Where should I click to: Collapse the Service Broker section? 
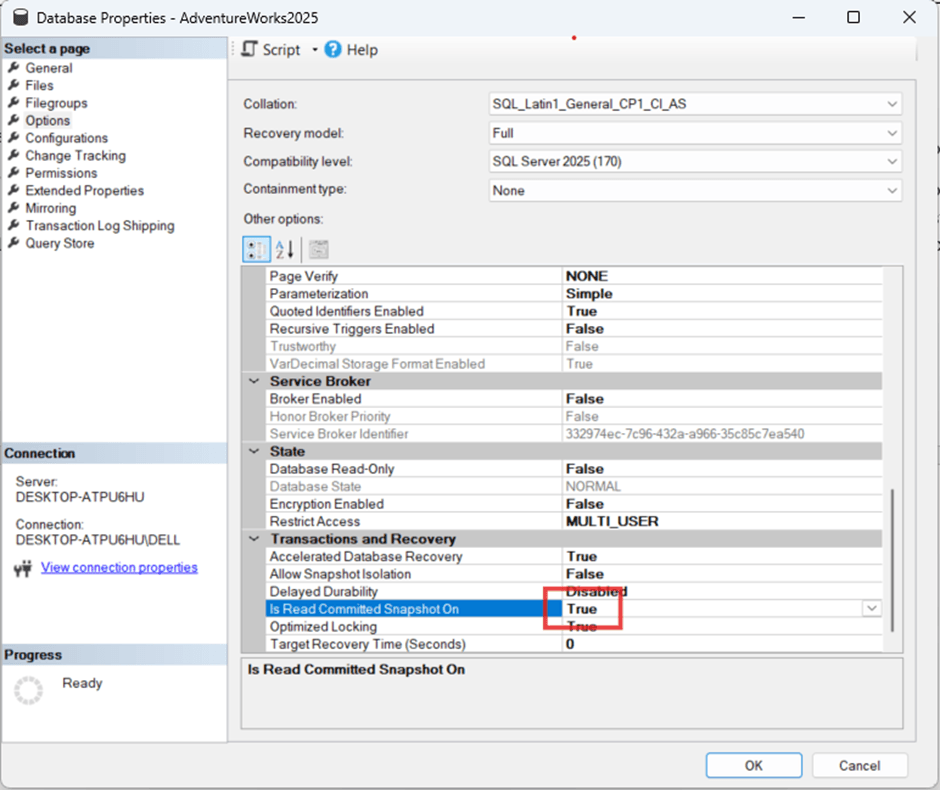click(x=254, y=381)
